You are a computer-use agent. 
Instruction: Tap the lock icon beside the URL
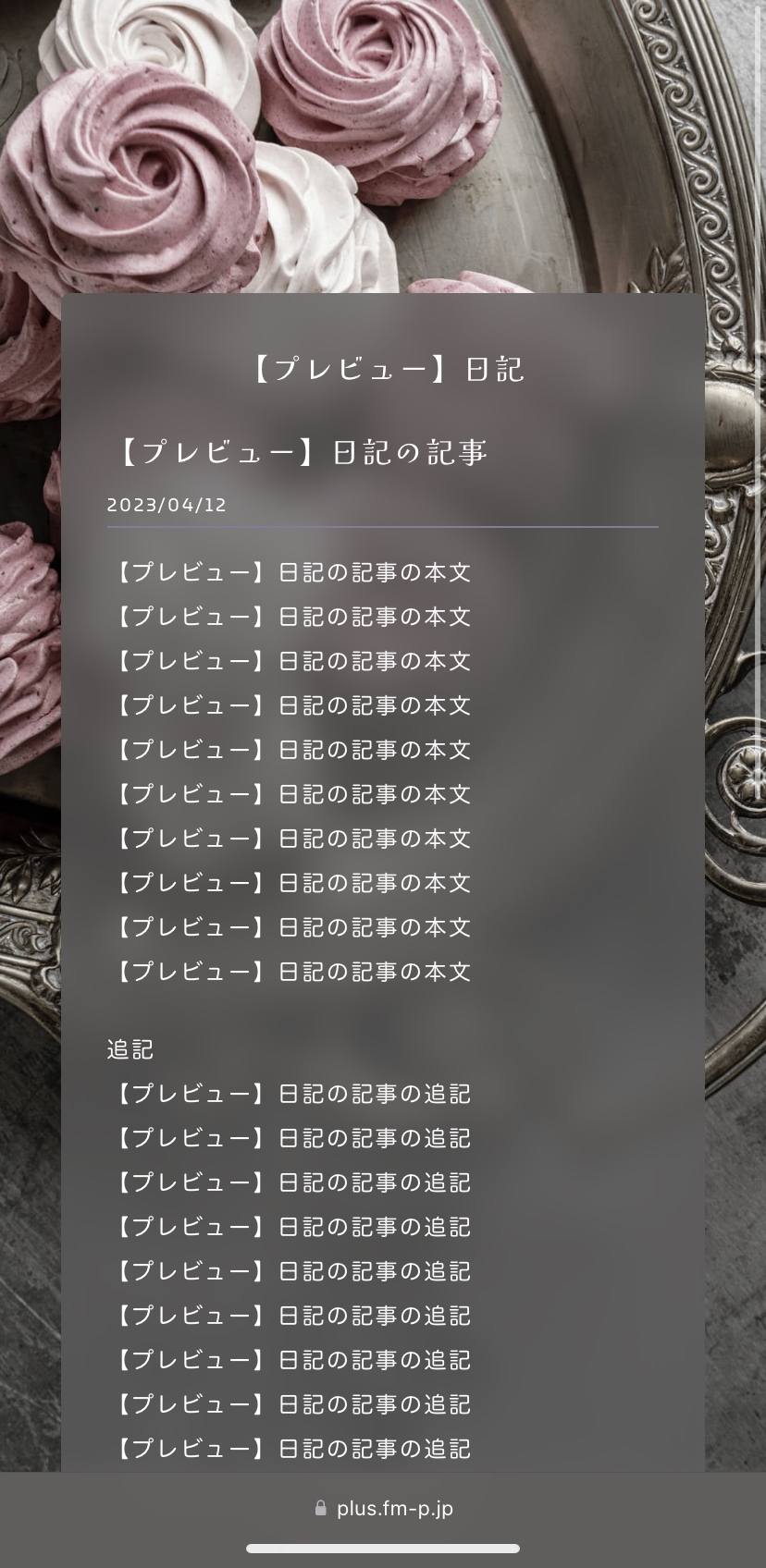[x=321, y=1508]
